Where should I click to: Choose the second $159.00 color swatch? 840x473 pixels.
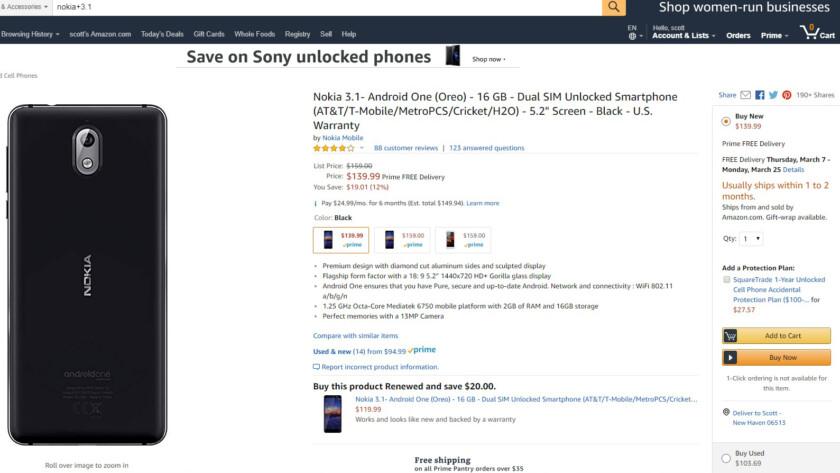463,240
